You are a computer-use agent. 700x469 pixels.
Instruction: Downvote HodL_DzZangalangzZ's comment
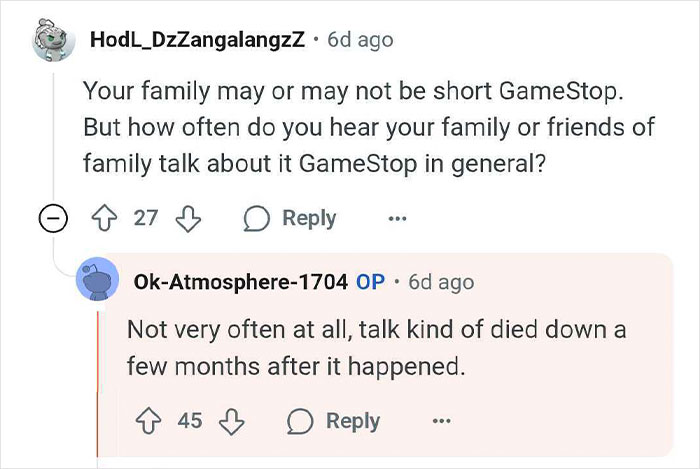tap(186, 218)
